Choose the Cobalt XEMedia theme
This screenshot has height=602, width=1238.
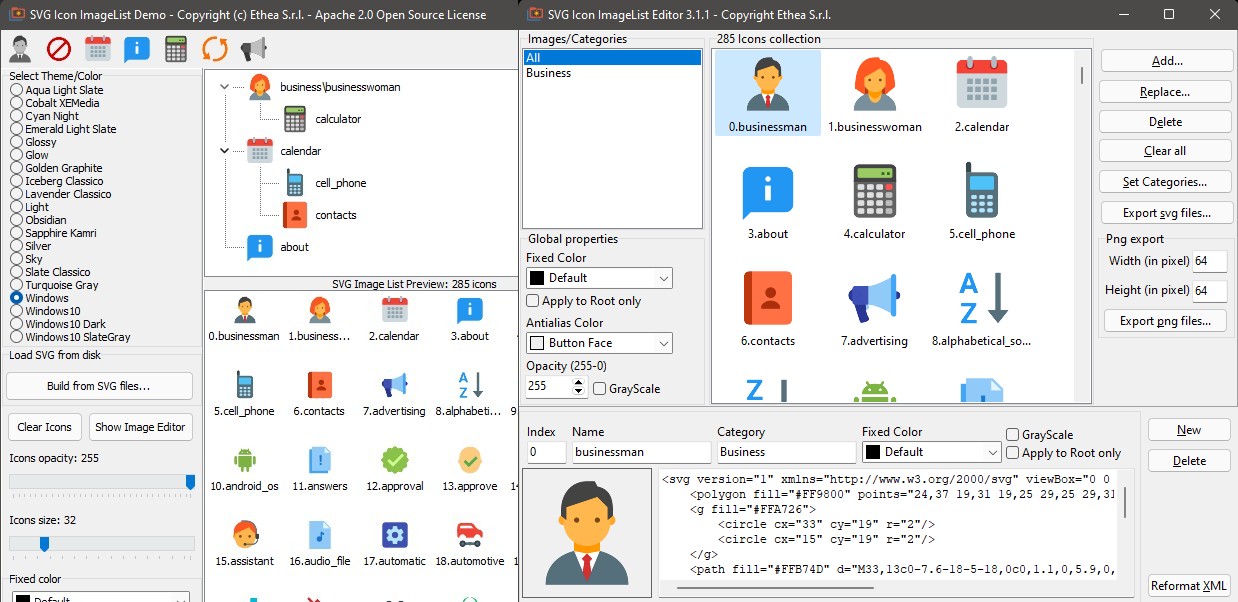click(55, 103)
